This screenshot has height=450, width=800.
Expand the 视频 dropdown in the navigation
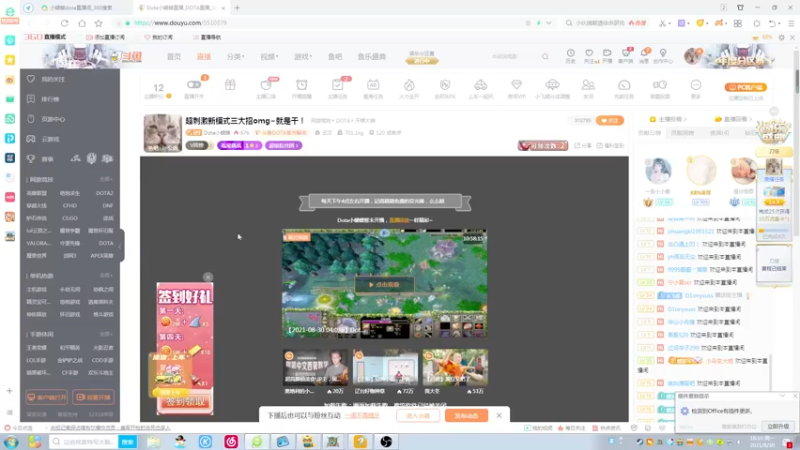[269, 57]
